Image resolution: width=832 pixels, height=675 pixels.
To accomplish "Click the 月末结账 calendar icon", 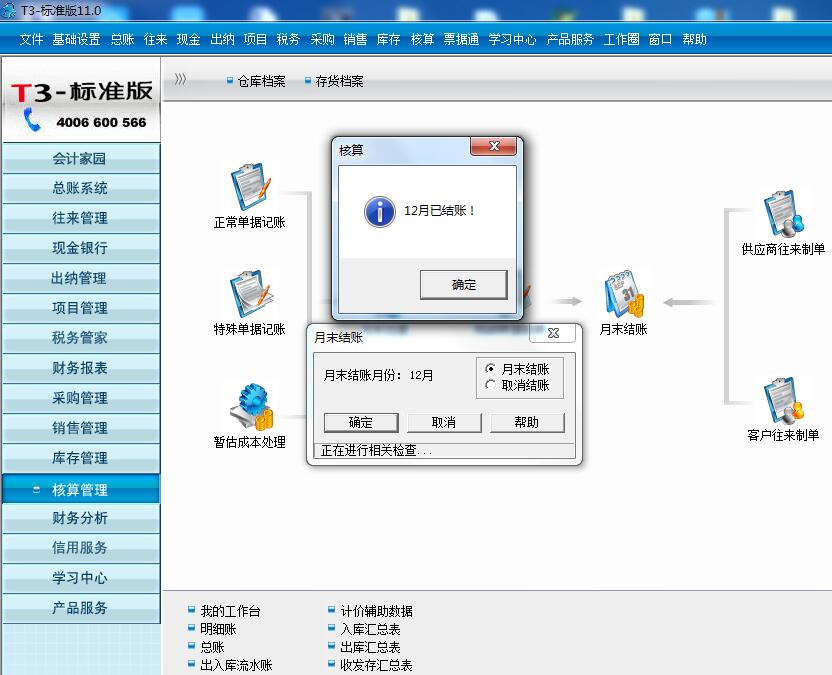I will (623, 294).
